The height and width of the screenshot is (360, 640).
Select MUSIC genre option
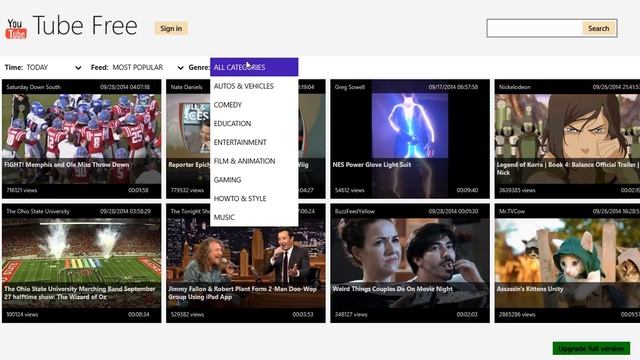(x=254, y=217)
